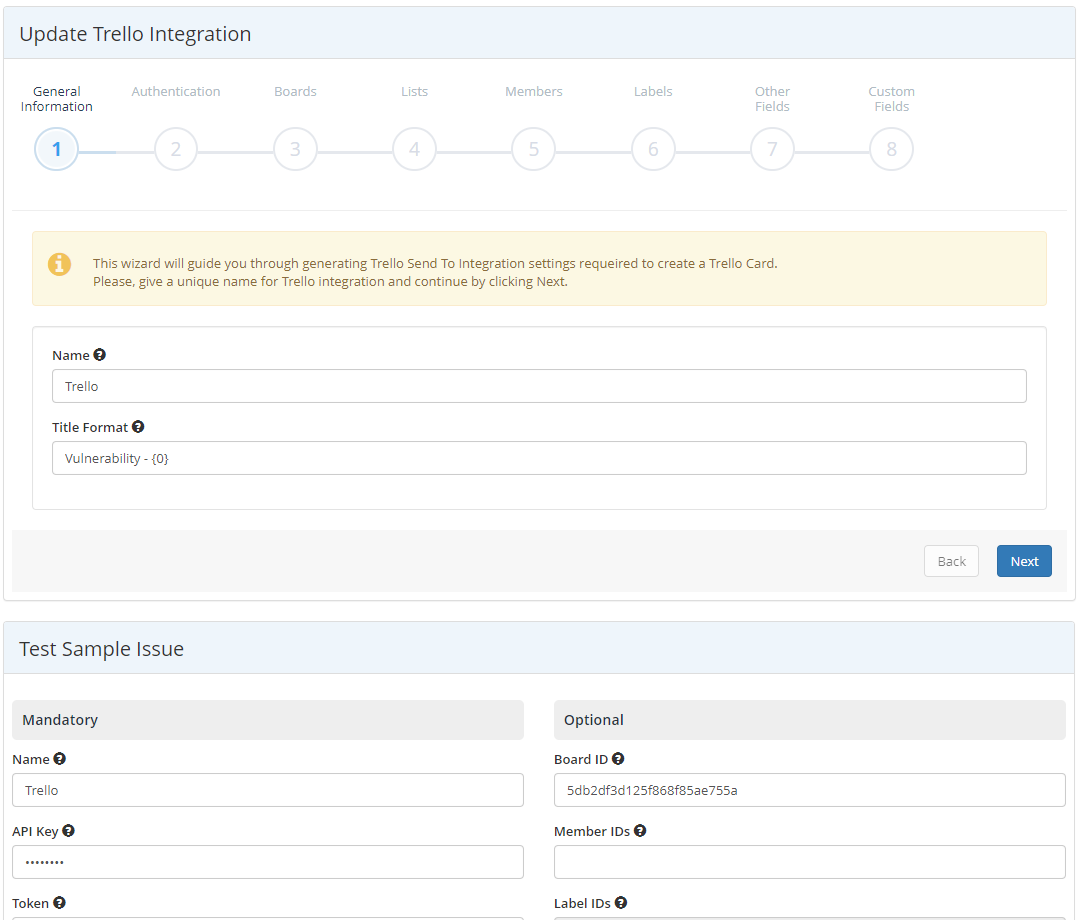Click help icon next to Board ID
Screen dimensions: 1080x920
pos(618,759)
